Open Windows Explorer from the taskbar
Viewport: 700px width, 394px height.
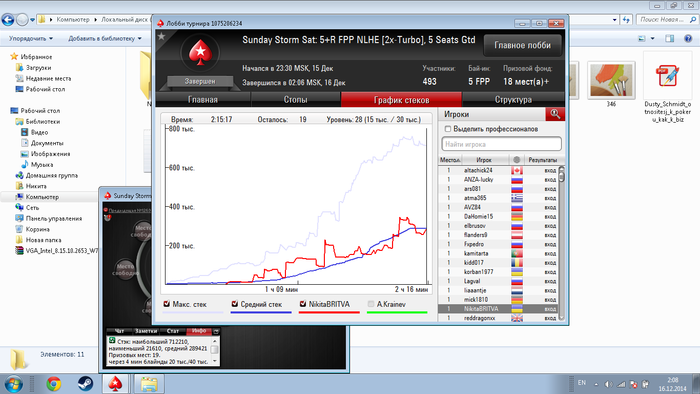click(149, 384)
